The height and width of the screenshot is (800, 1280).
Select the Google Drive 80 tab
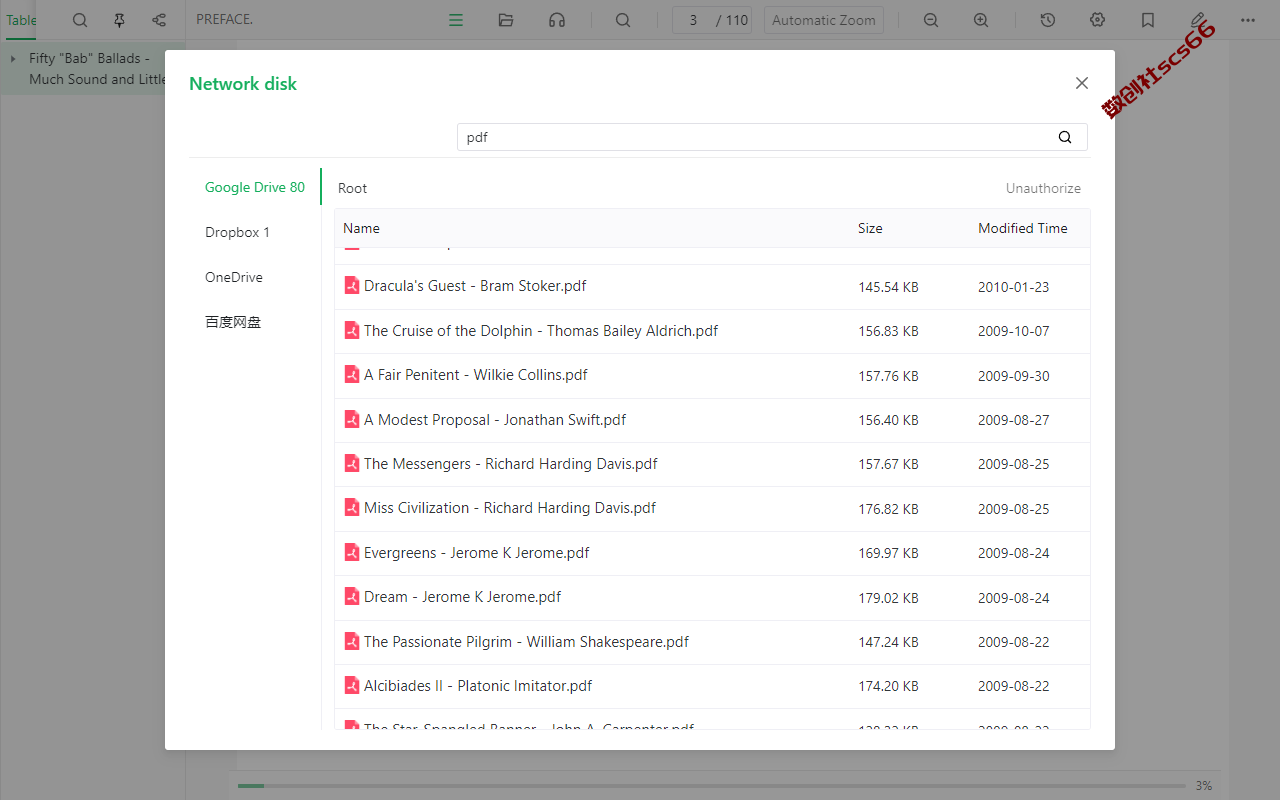coord(255,187)
